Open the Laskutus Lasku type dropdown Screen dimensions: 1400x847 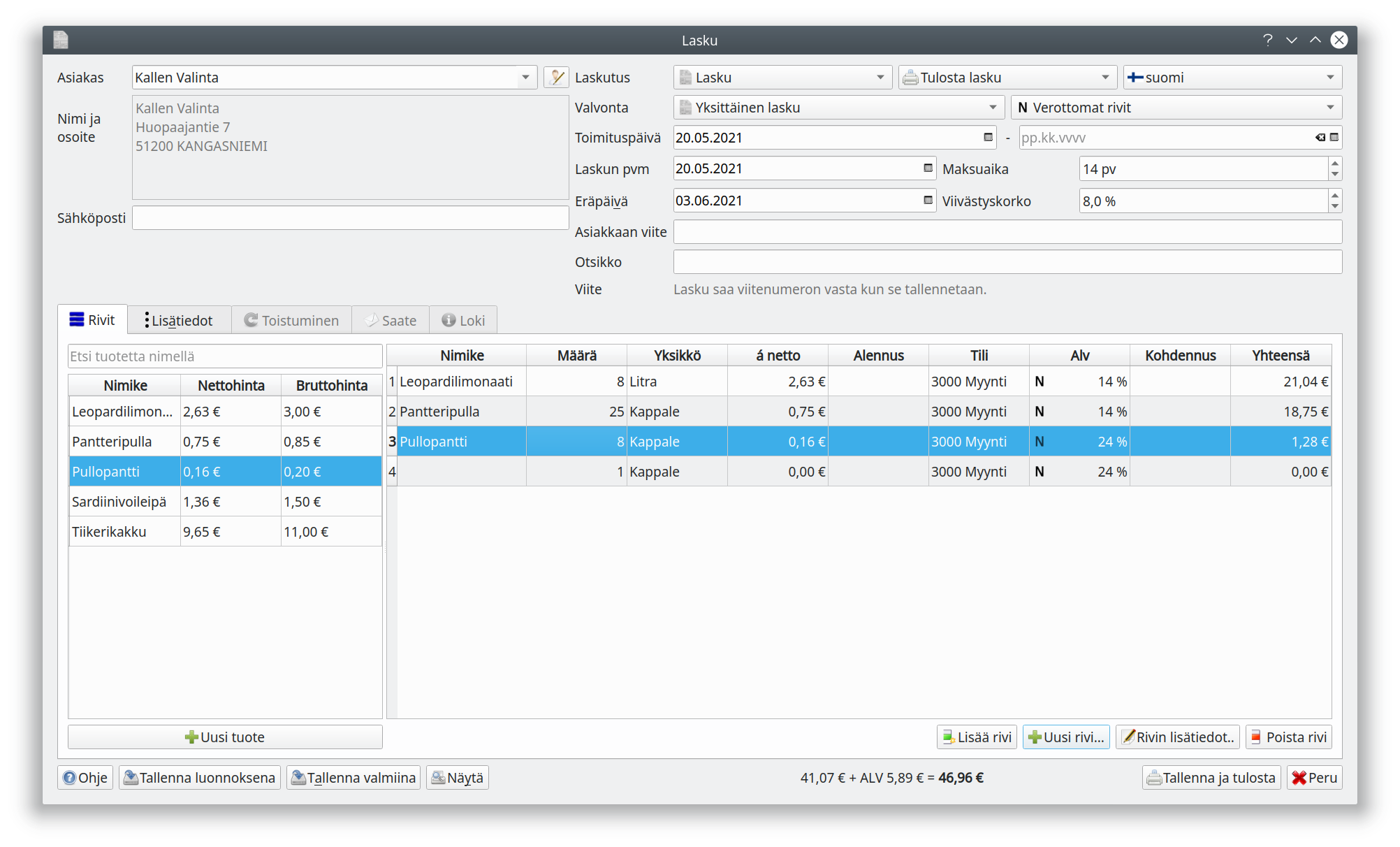782,78
